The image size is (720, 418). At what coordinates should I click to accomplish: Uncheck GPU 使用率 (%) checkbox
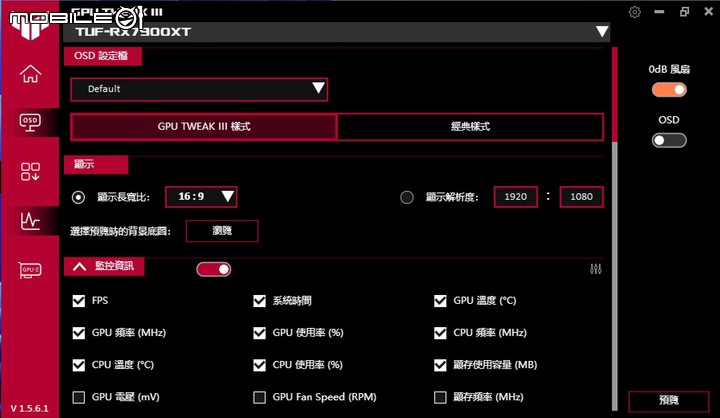click(259, 333)
